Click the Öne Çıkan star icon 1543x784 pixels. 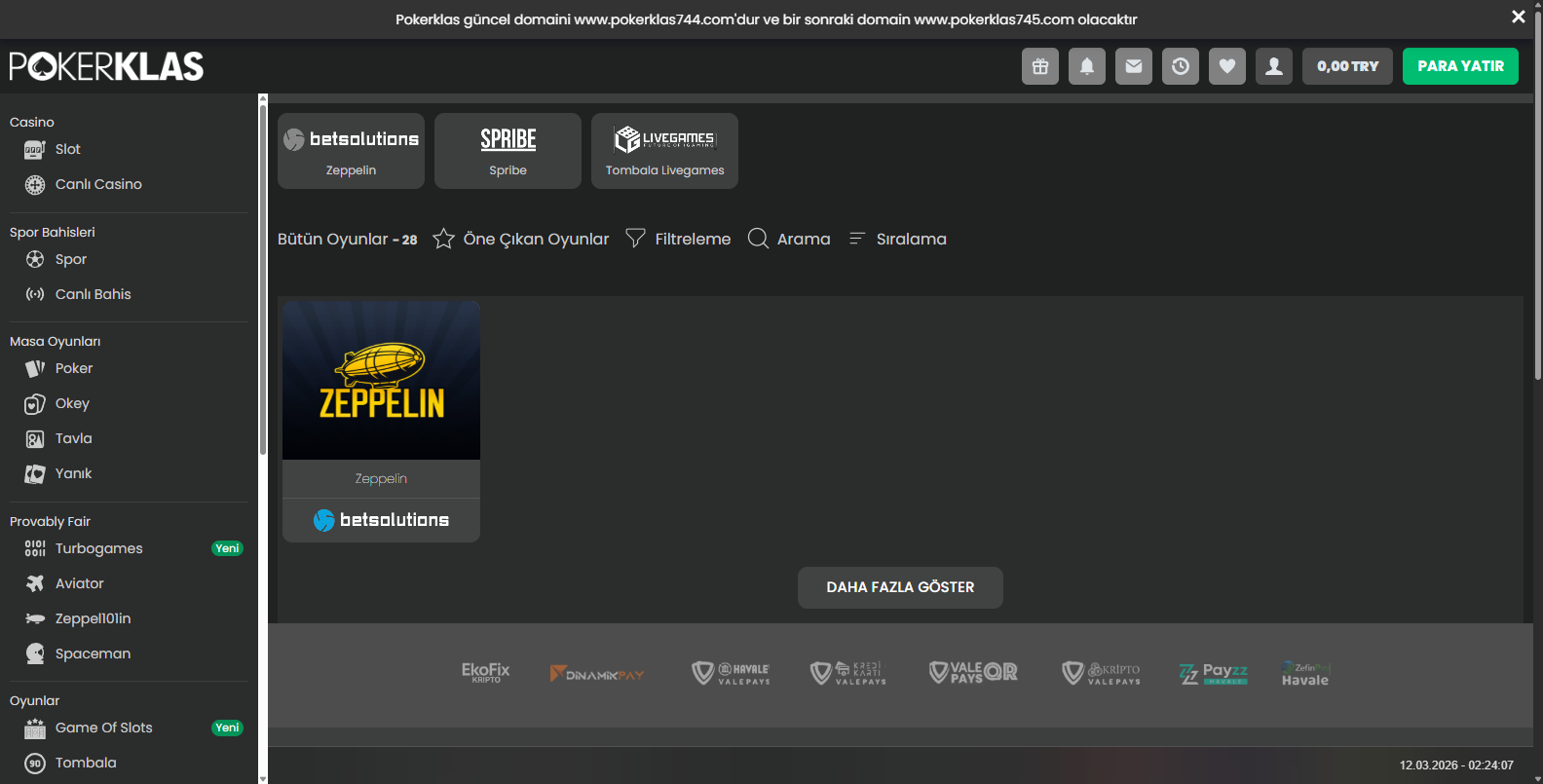(443, 239)
